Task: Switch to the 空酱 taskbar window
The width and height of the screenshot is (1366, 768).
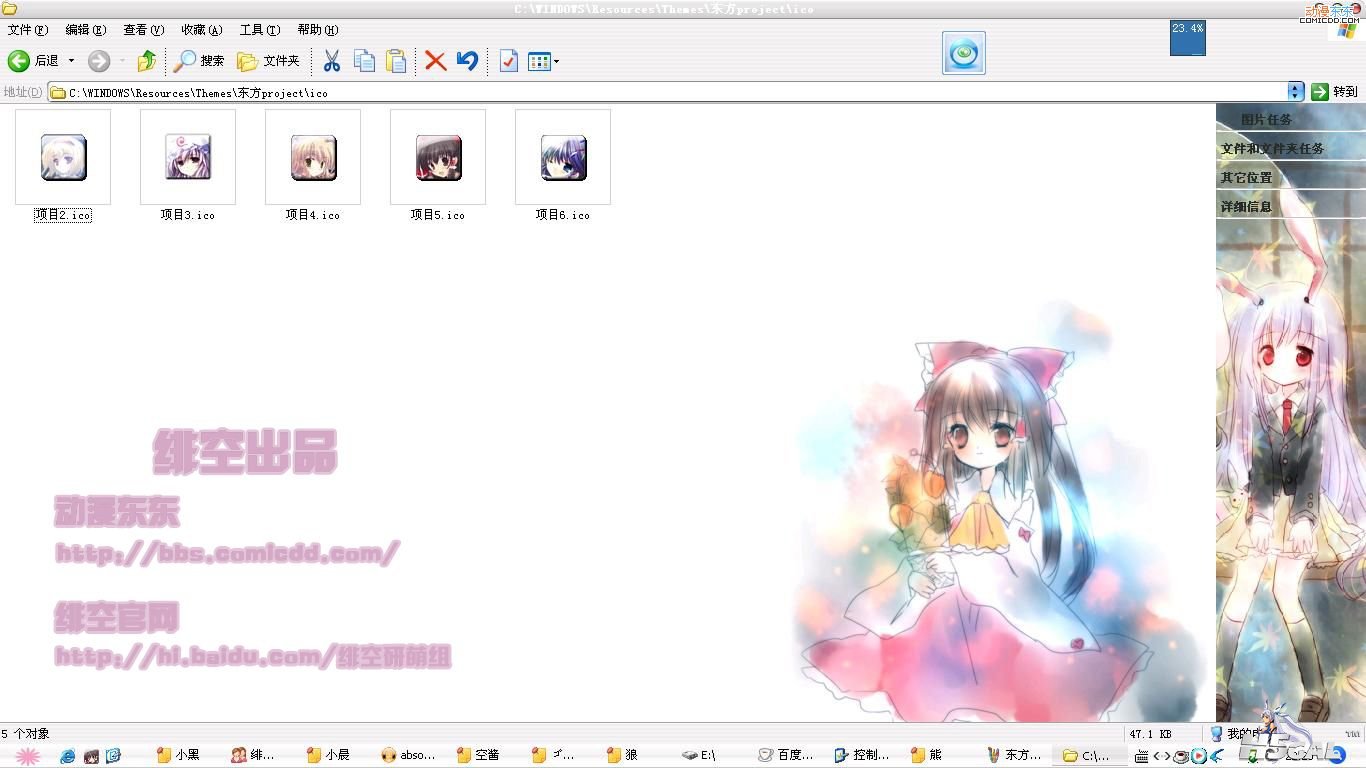Action: point(488,755)
